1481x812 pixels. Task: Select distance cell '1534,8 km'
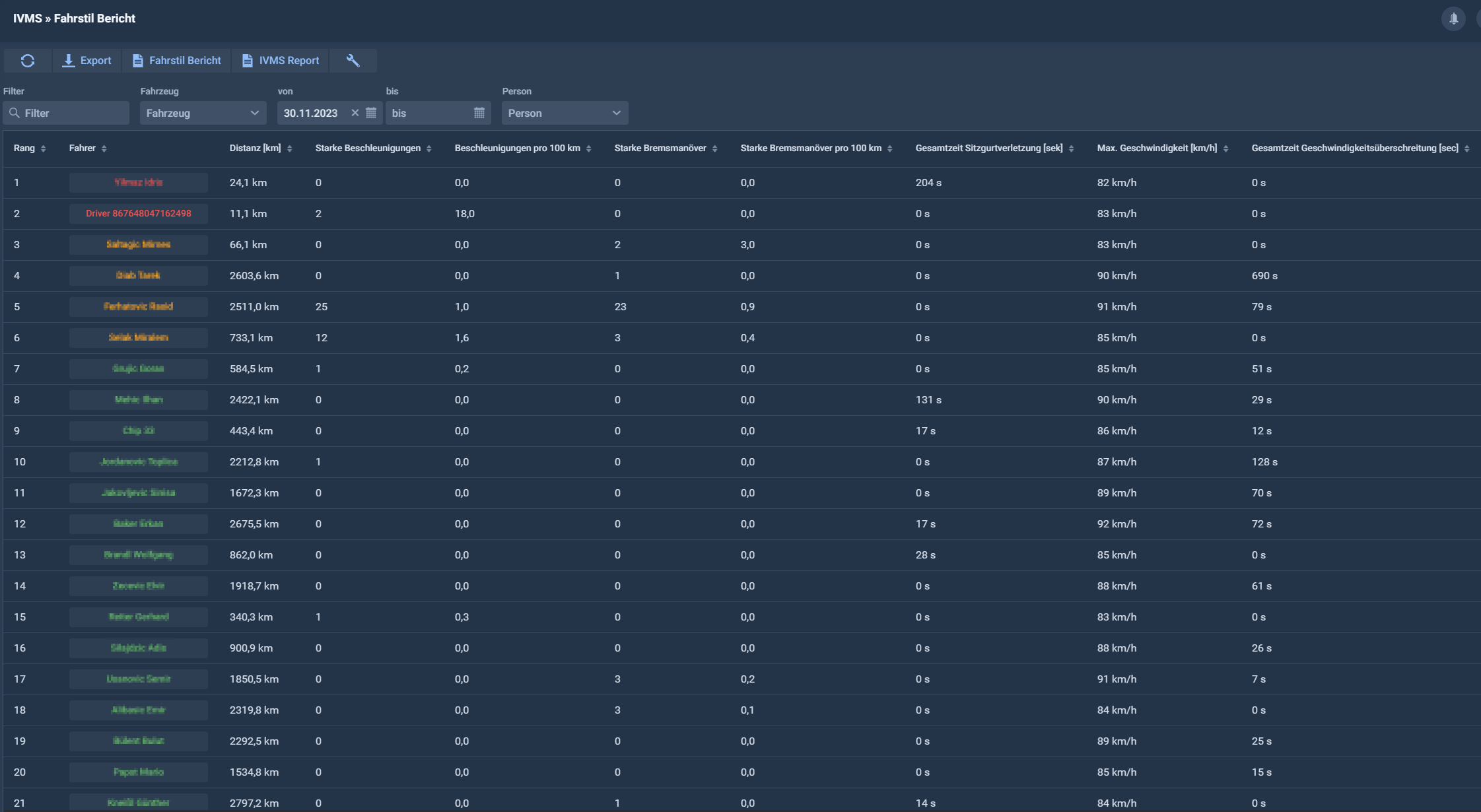click(x=254, y=772)
